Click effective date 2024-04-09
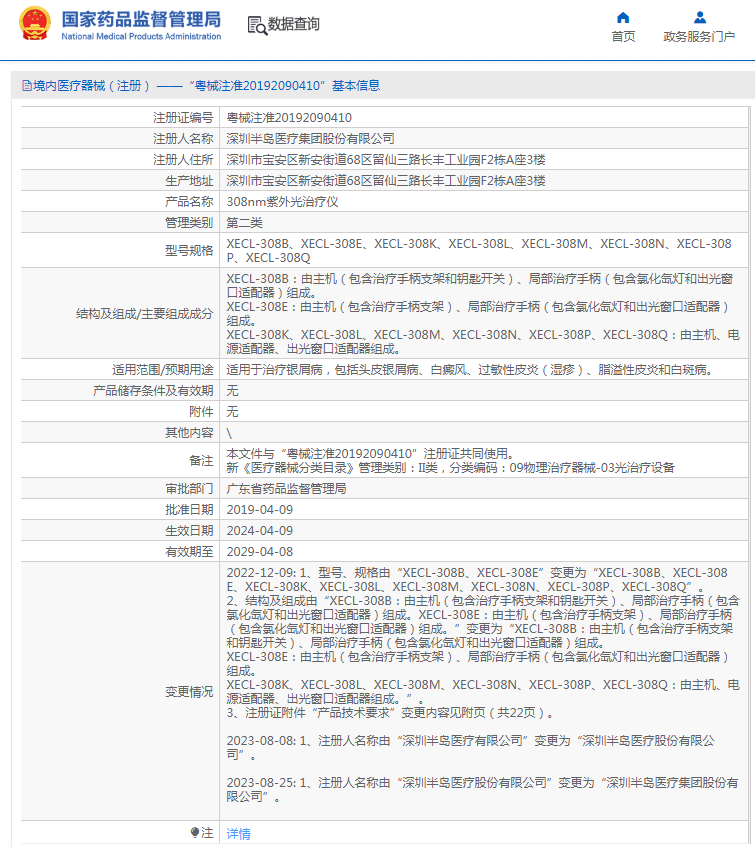Screen dimensions: 755x847 click(260, 531)
